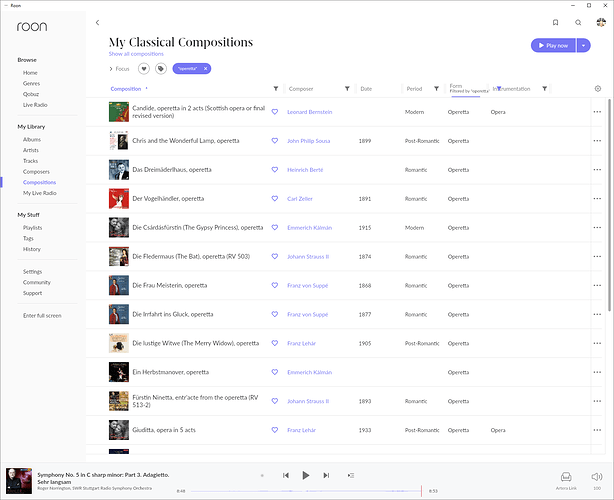Open Composer column filter funnel
This screenshot has height=500, width=614.
tap(347, 88)
